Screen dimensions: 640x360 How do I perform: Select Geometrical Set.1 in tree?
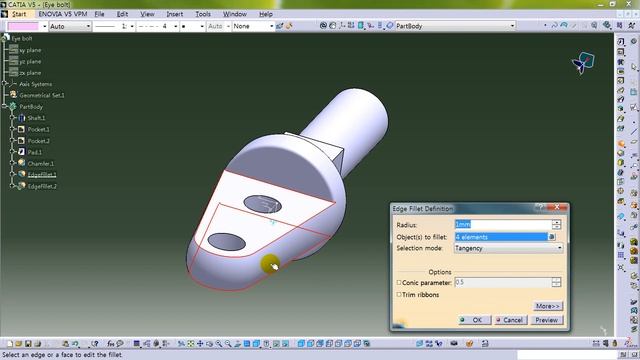coord(42,95)
